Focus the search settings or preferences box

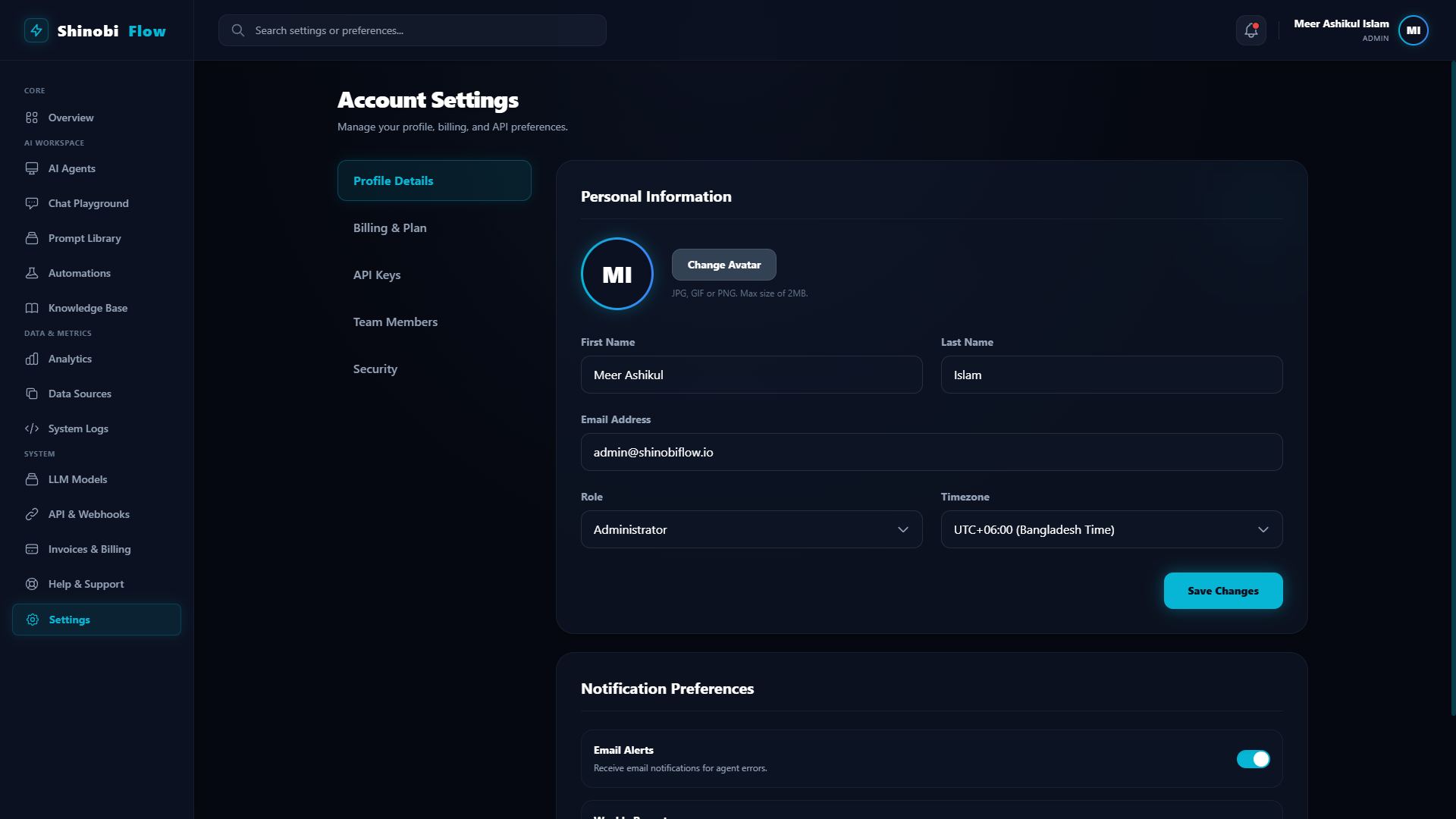(413, 30)
